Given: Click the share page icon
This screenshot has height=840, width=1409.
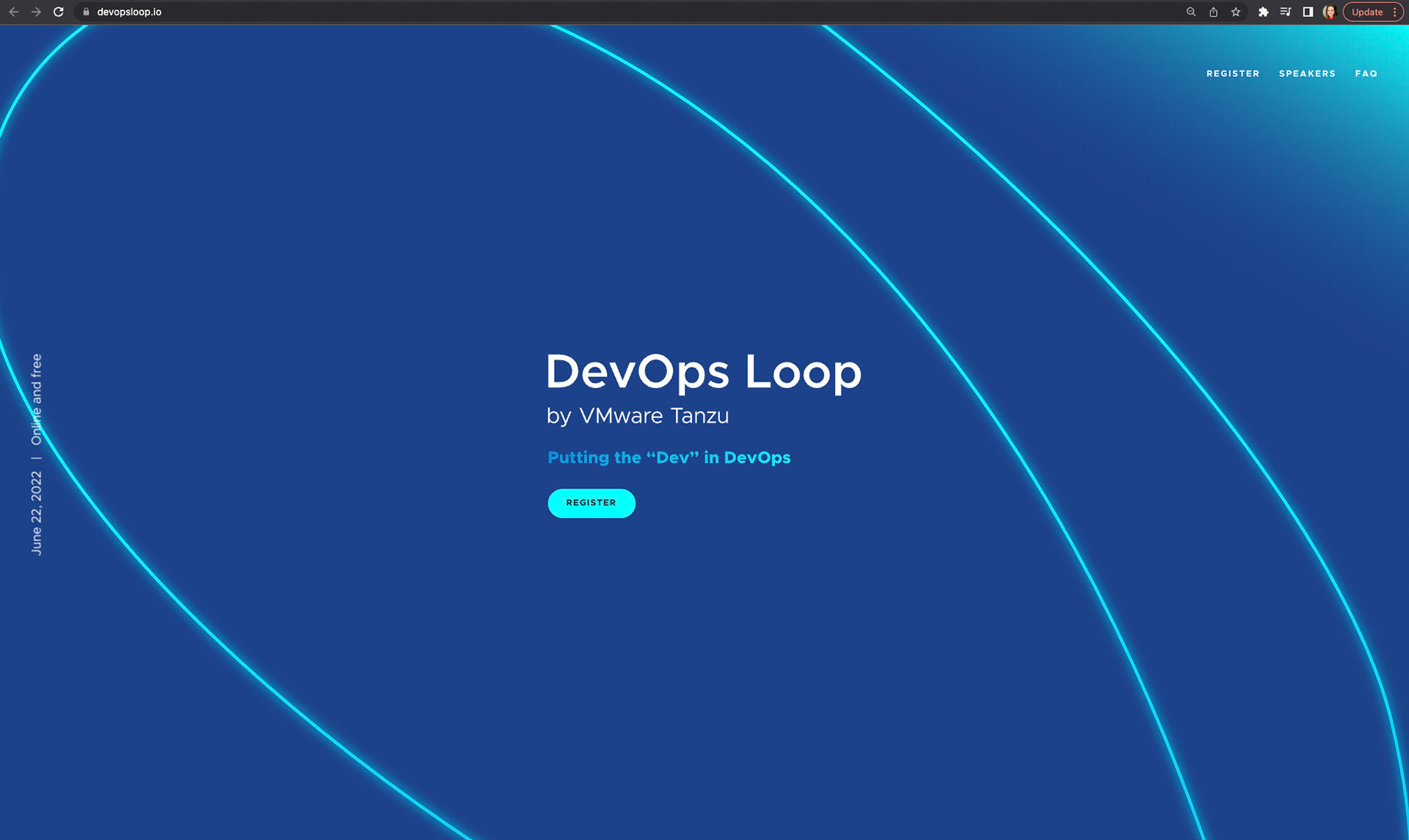Looking at the screenshot, I should pyautogui.click(x=1214, y=12).
